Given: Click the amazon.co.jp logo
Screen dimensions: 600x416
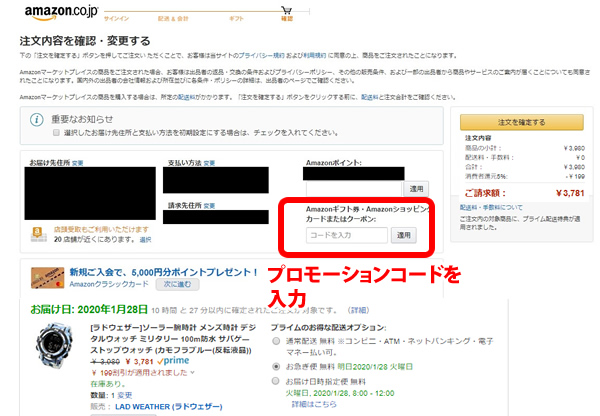Looking at the screenshot, I should 61,12.
